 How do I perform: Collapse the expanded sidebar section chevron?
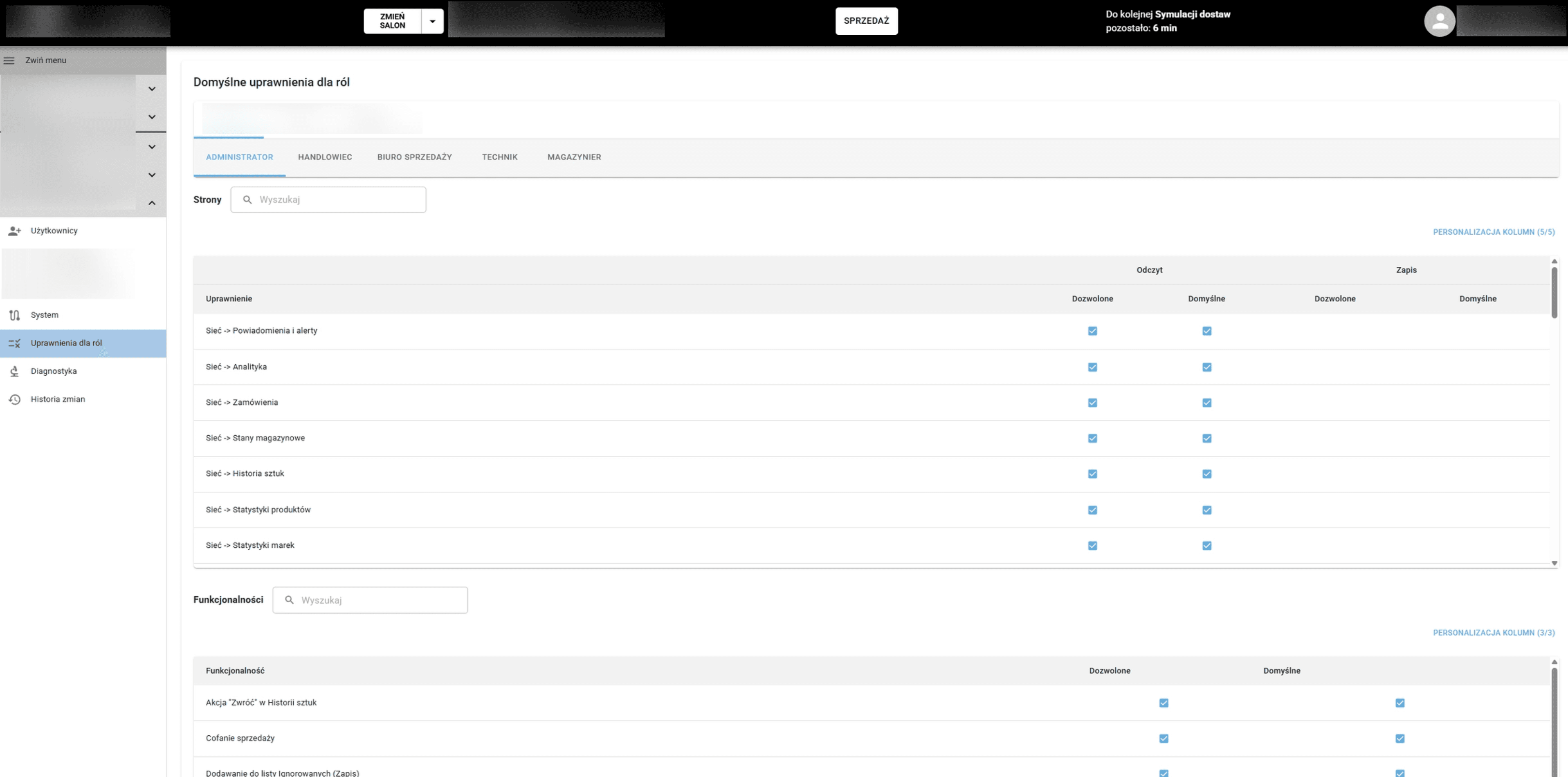pos(152,203)
